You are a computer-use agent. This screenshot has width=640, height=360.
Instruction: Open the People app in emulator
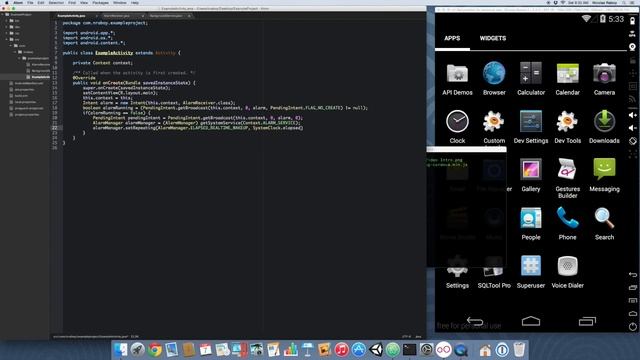531,223
